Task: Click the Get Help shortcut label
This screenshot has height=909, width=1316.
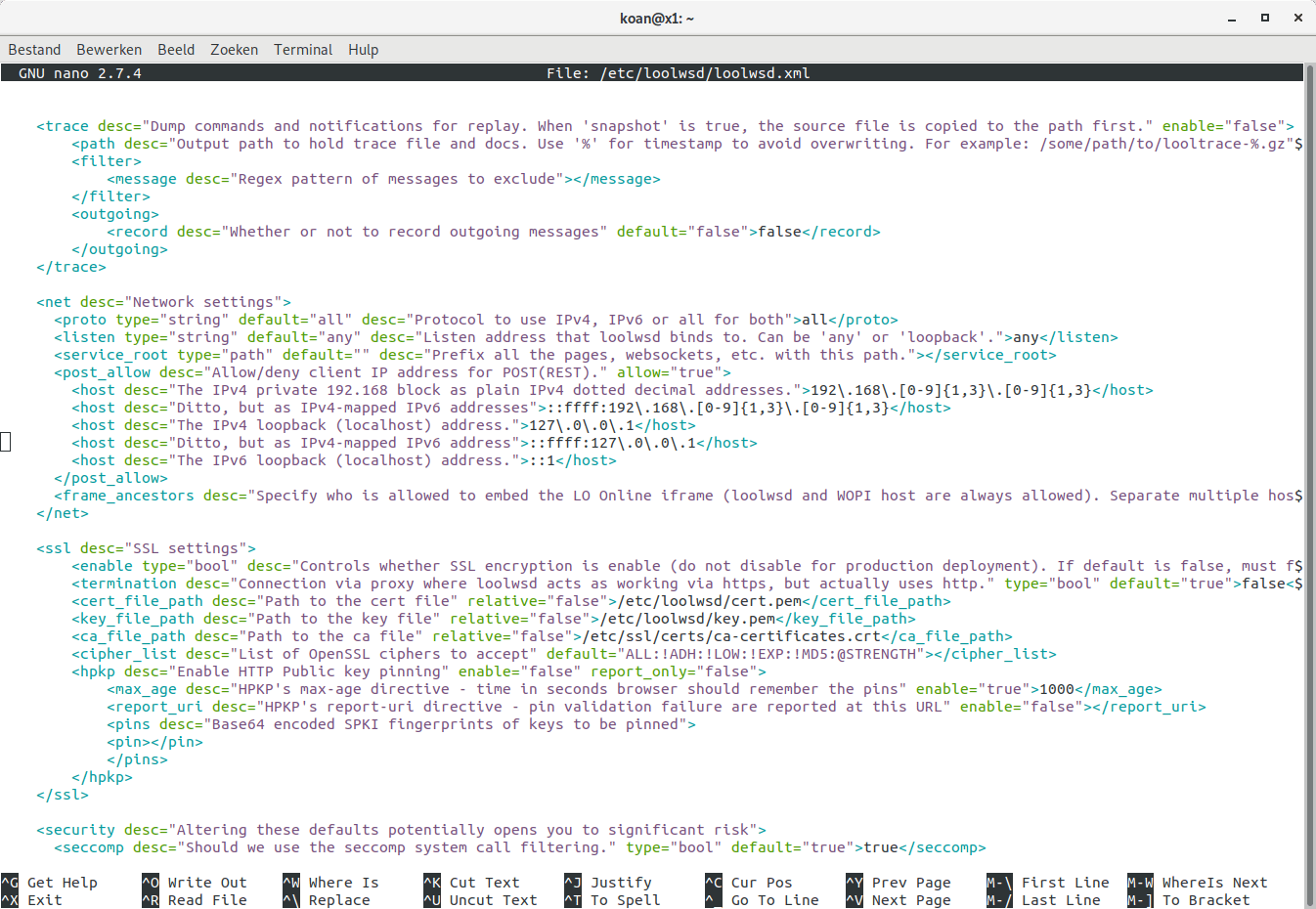Action: point(63,883)
